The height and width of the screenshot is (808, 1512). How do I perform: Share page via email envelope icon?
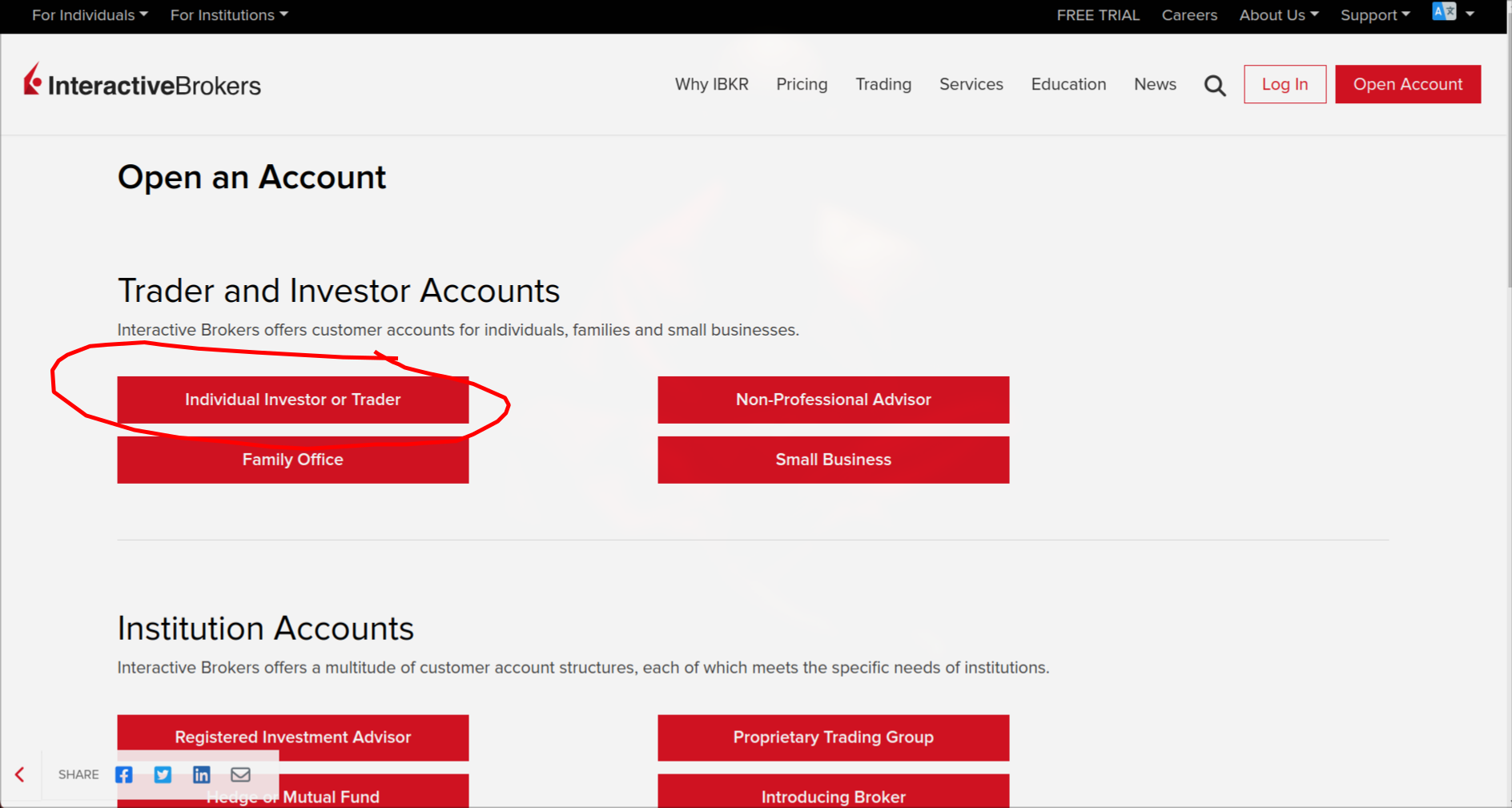point(240,774)
